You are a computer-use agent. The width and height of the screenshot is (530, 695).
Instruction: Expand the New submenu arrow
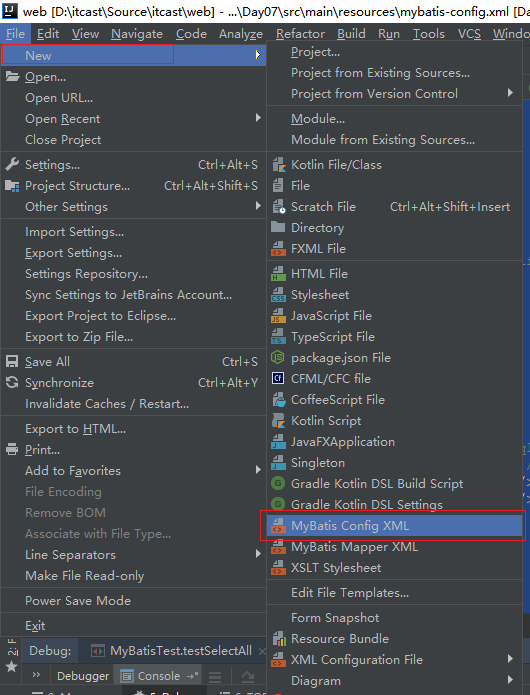coord(258,55)
